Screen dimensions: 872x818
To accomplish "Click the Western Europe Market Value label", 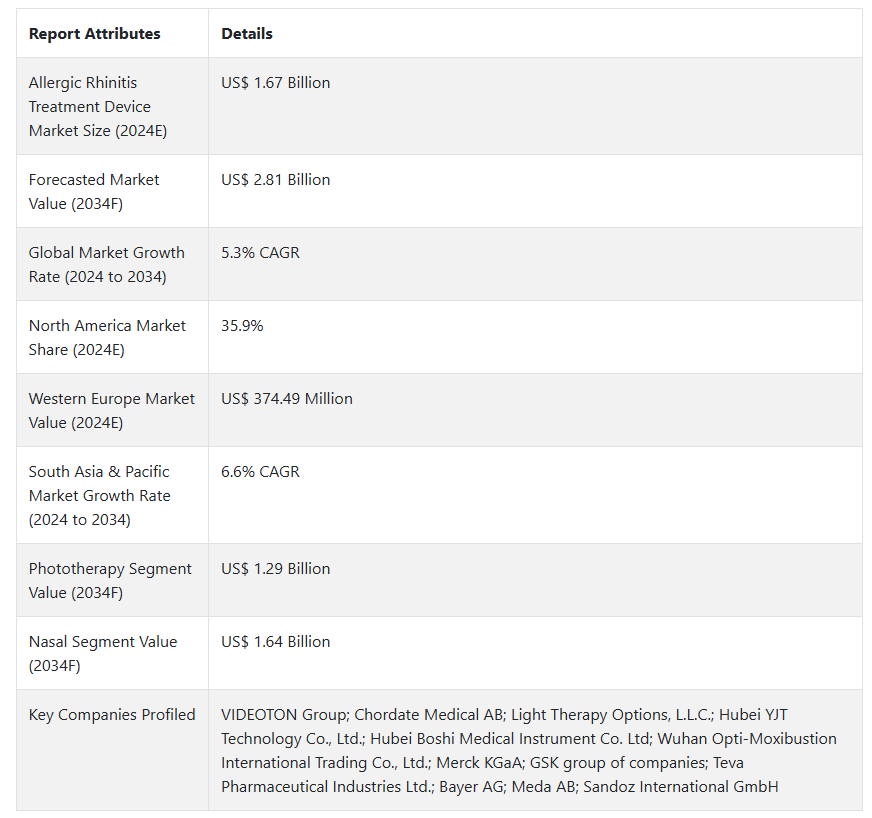I will [x=111, y=410].
